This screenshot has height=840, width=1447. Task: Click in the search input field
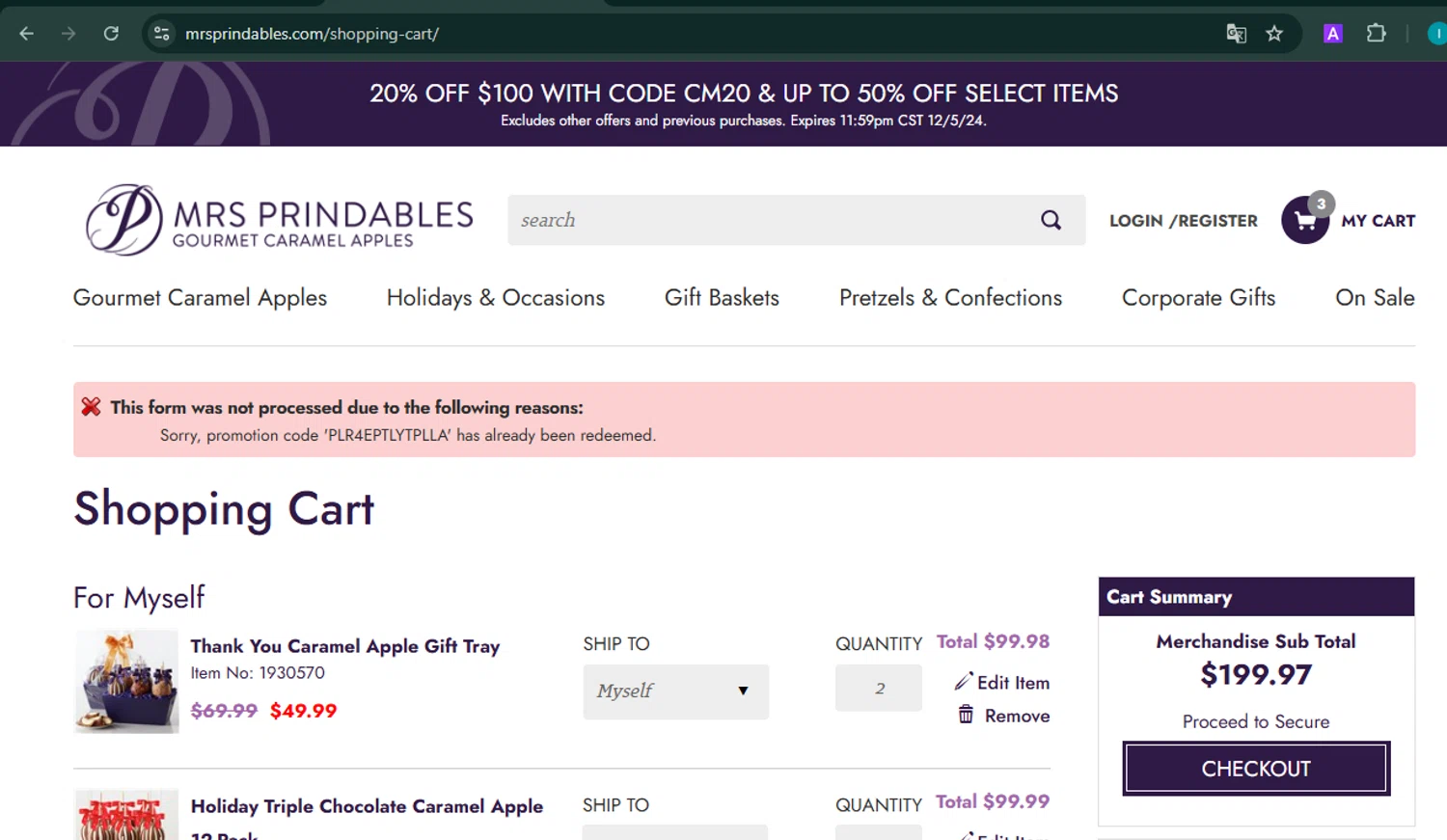[772, 220]
